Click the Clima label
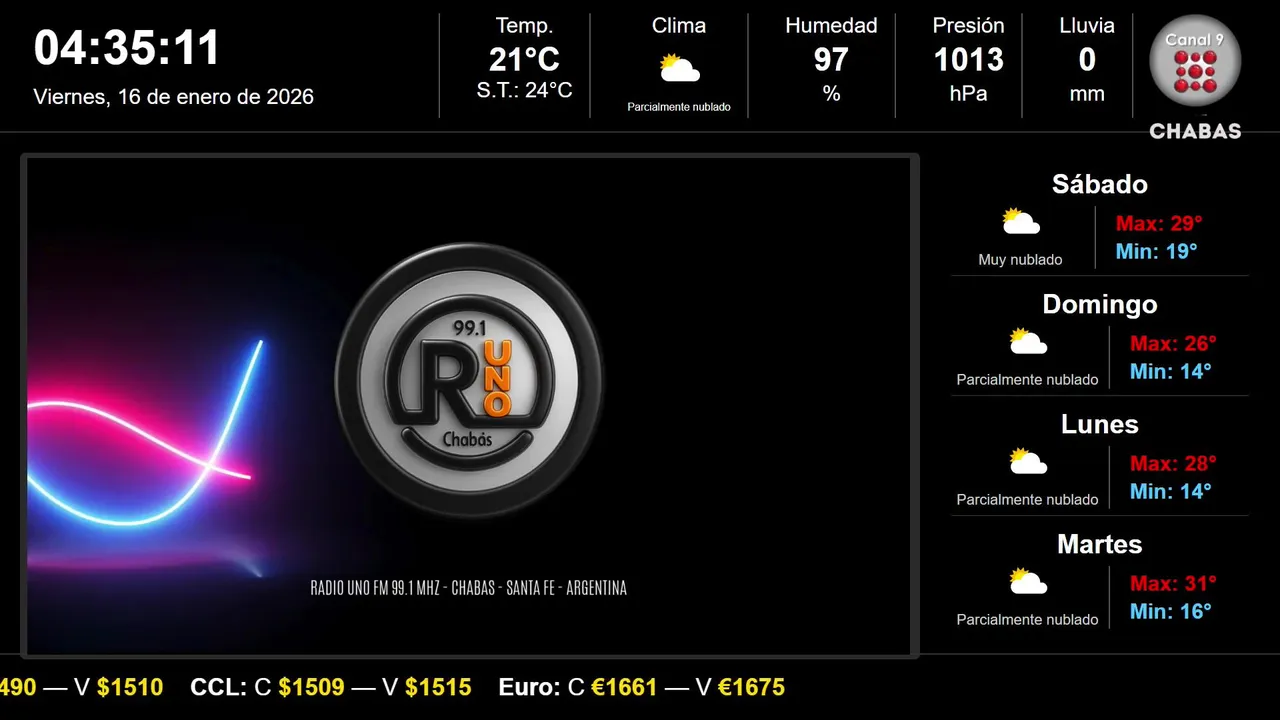The height and width of the screenshot is (720, 1280). 679,26
